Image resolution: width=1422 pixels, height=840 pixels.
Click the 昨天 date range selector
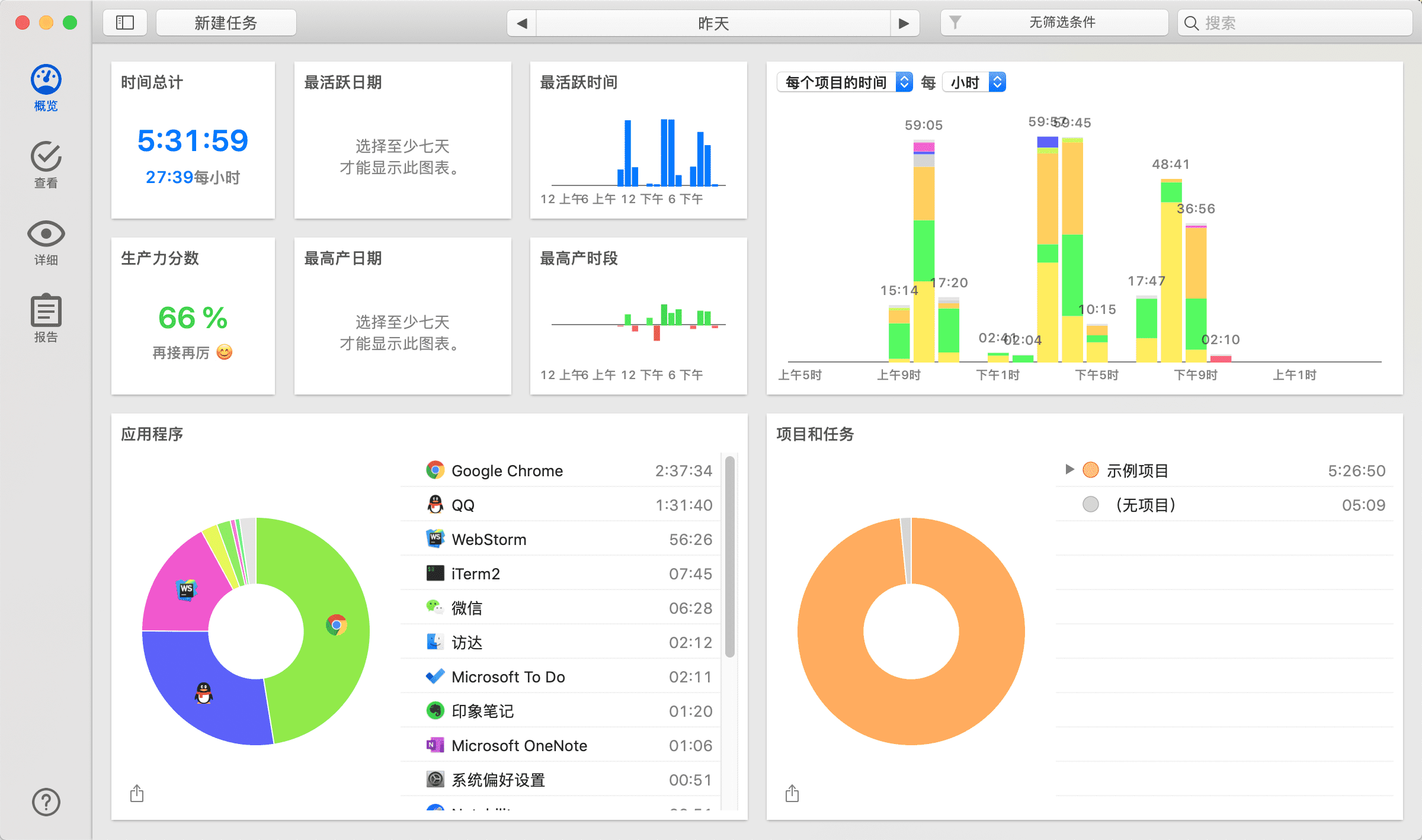[x=713, y=23]
